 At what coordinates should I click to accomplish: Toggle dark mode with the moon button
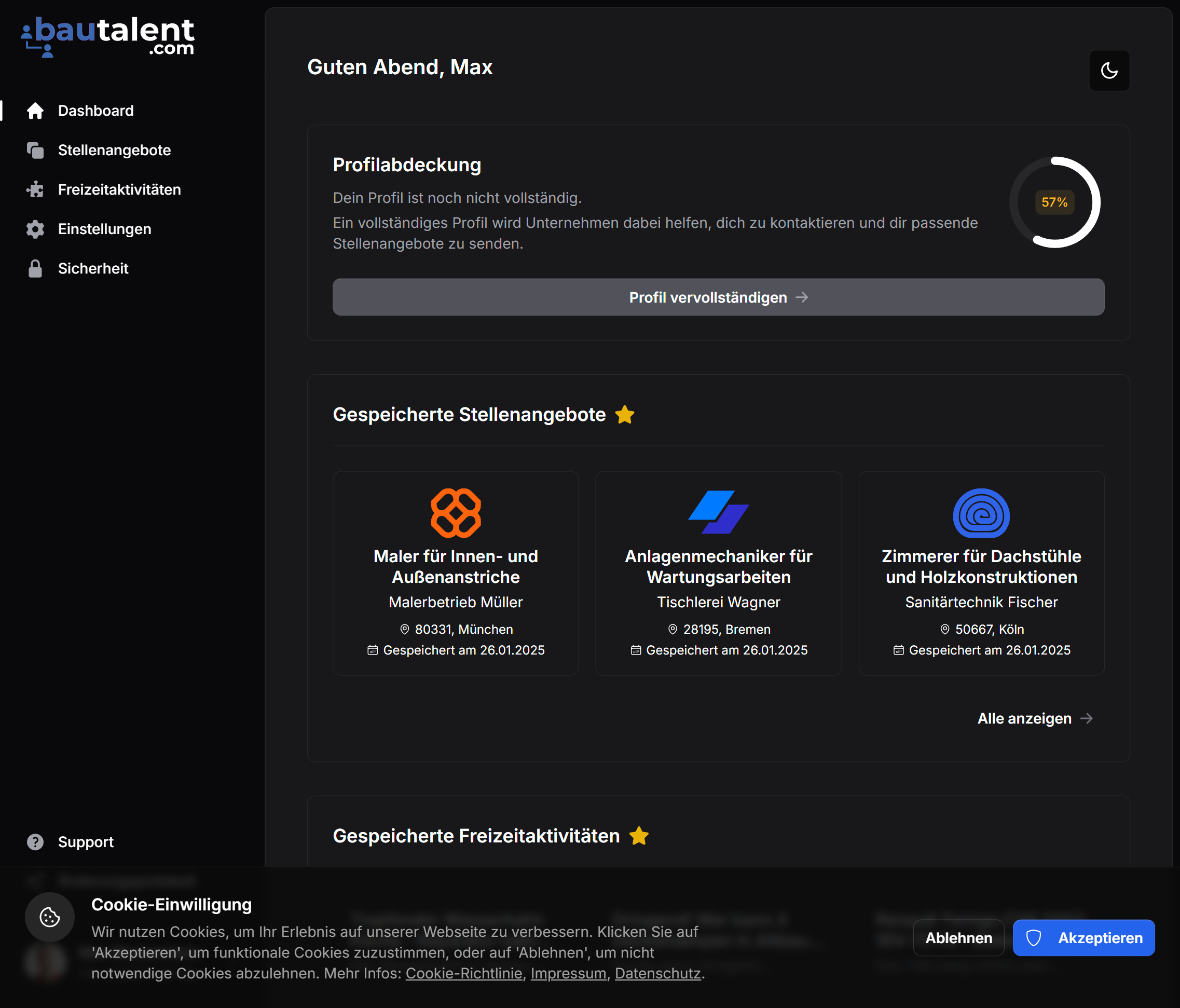(x=1109, y=70)
